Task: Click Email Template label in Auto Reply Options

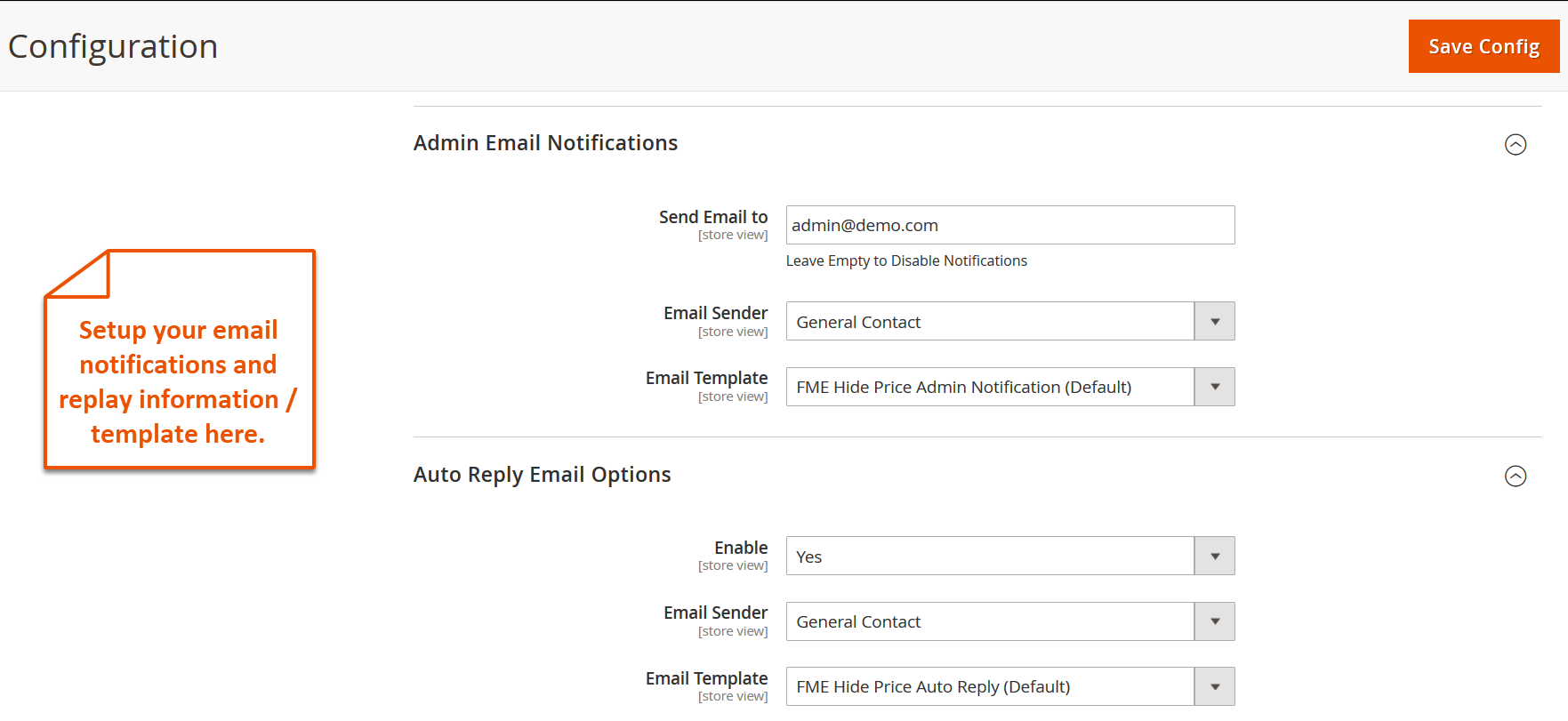Action: click(x=706, y=678)
